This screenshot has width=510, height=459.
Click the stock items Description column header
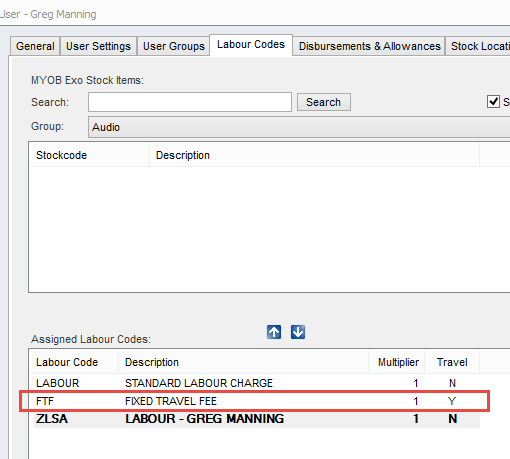314,155
